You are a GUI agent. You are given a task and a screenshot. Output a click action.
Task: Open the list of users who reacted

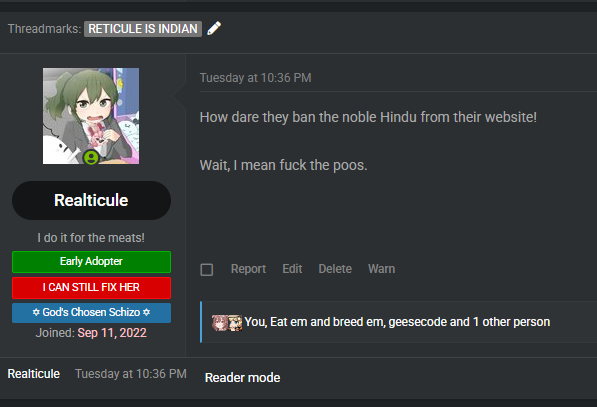397,322
